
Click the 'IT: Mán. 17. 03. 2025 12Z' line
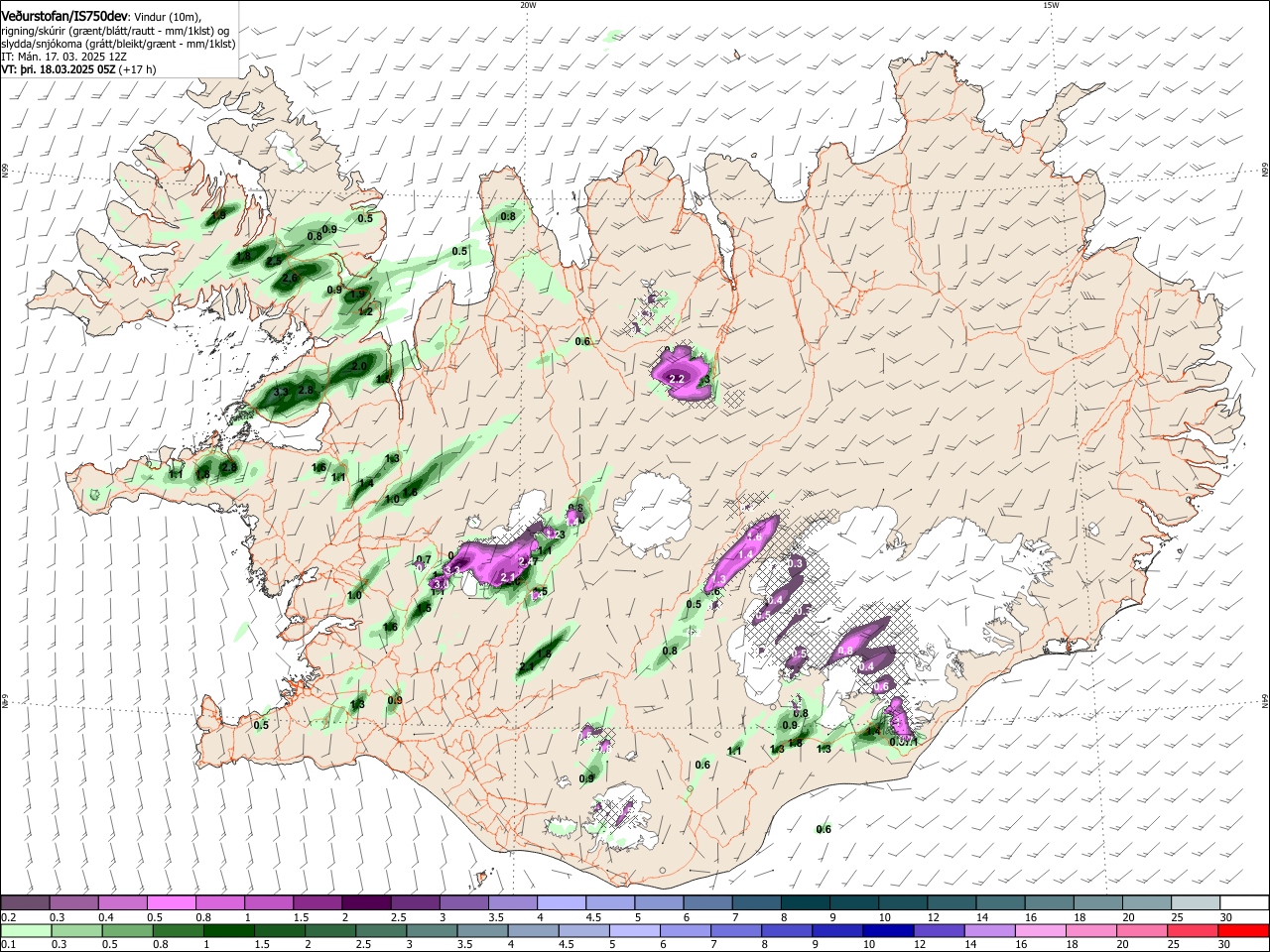(x=62, y=58)
